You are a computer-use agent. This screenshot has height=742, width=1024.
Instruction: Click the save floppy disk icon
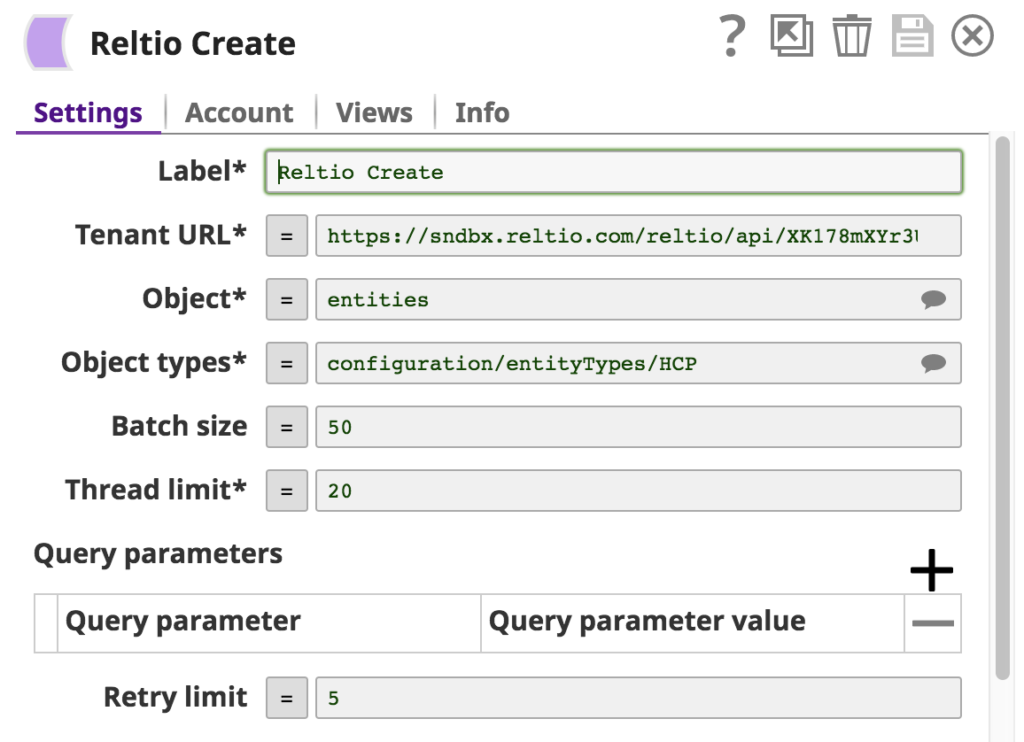click(x=912, y=36)
